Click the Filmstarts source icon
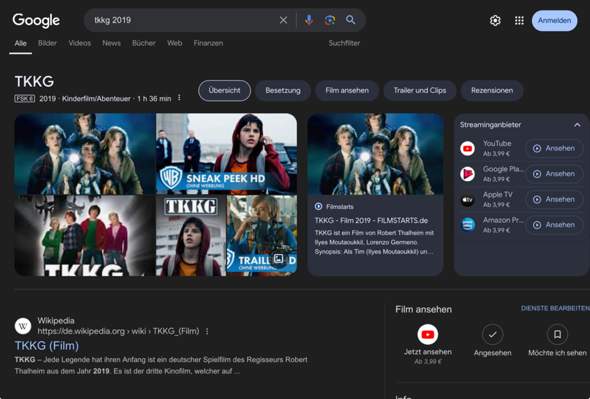 pyautogui.click(x=318, y=206)
